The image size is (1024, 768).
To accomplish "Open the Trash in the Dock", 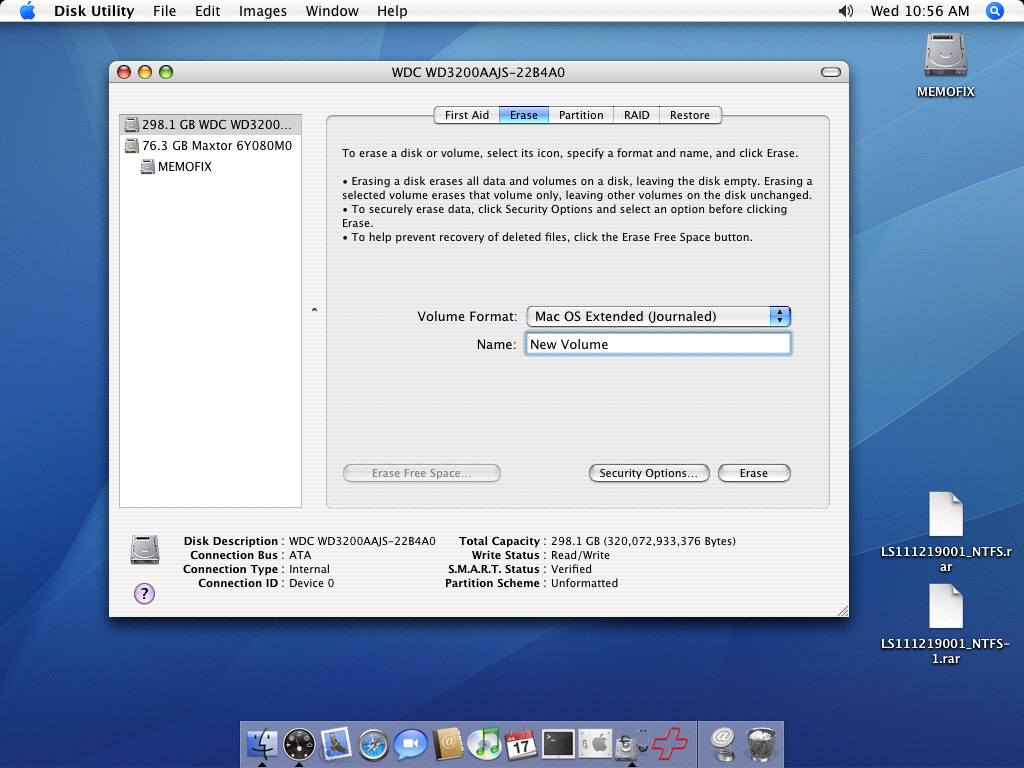I will (x=761, y=744).
